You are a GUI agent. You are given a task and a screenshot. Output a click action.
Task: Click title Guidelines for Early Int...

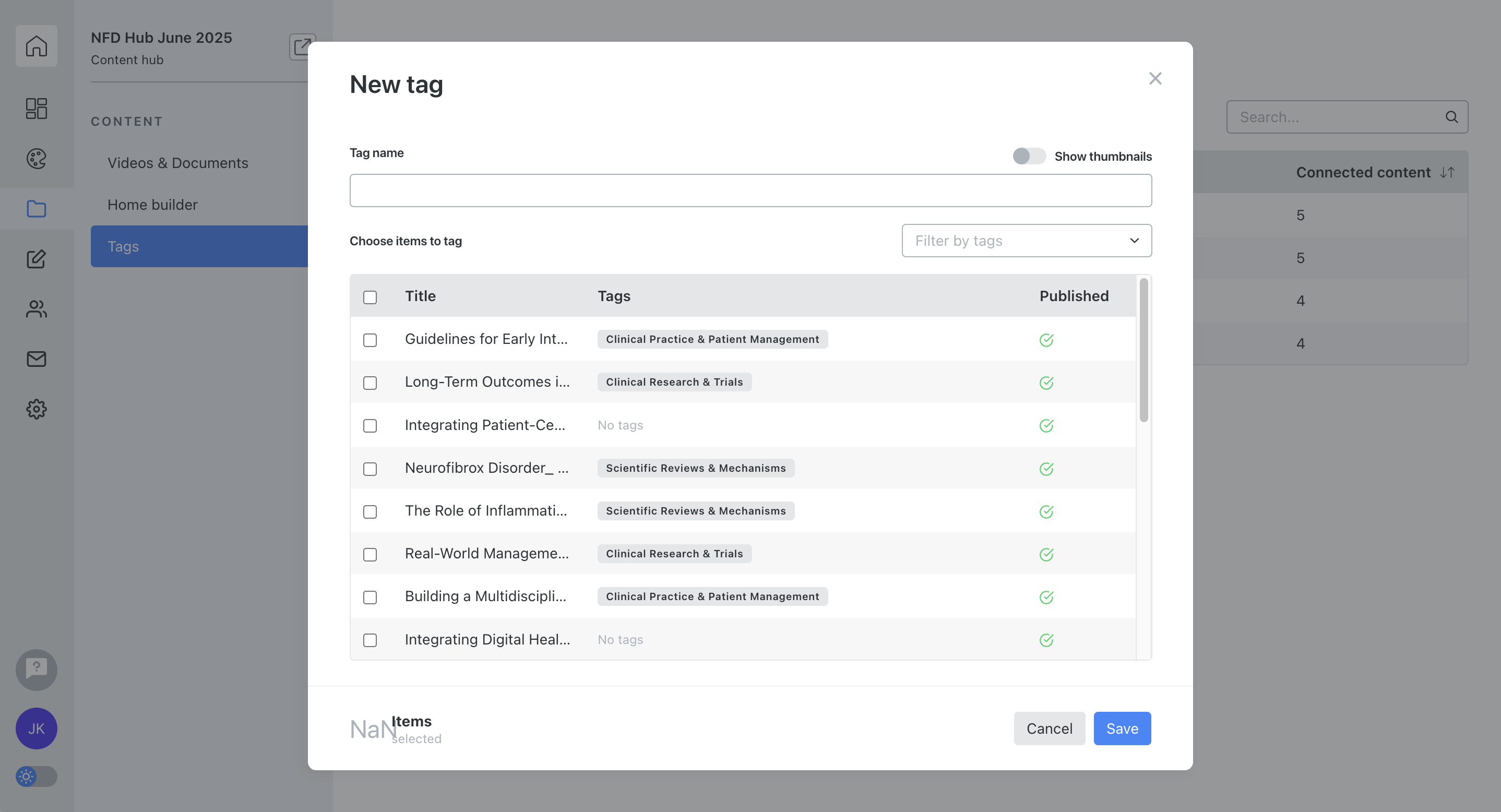(x=486, y=339)
